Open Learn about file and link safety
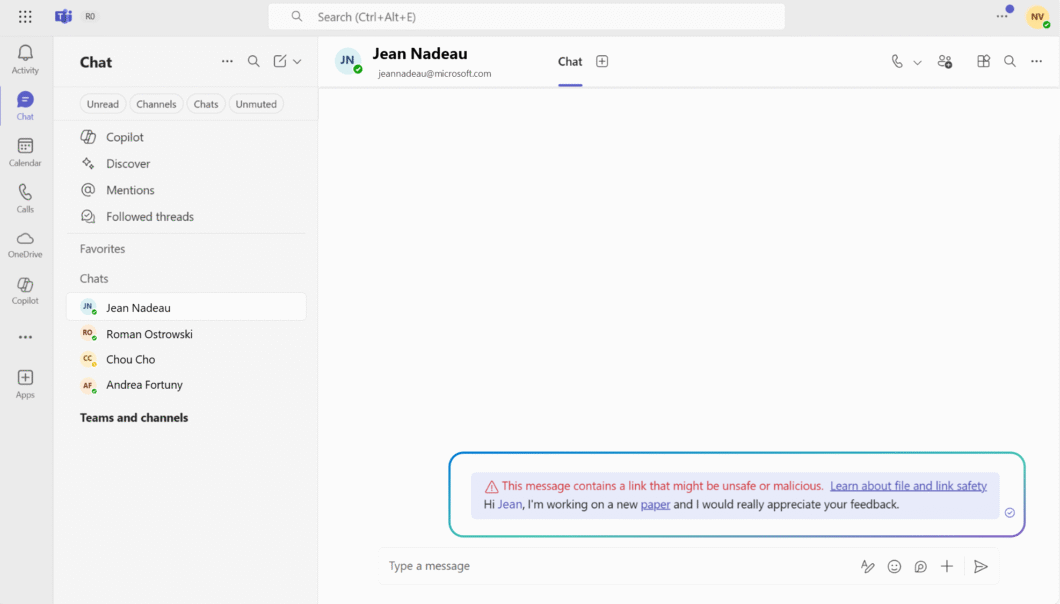Viewport: 1060px width, 604px height. 908,485
